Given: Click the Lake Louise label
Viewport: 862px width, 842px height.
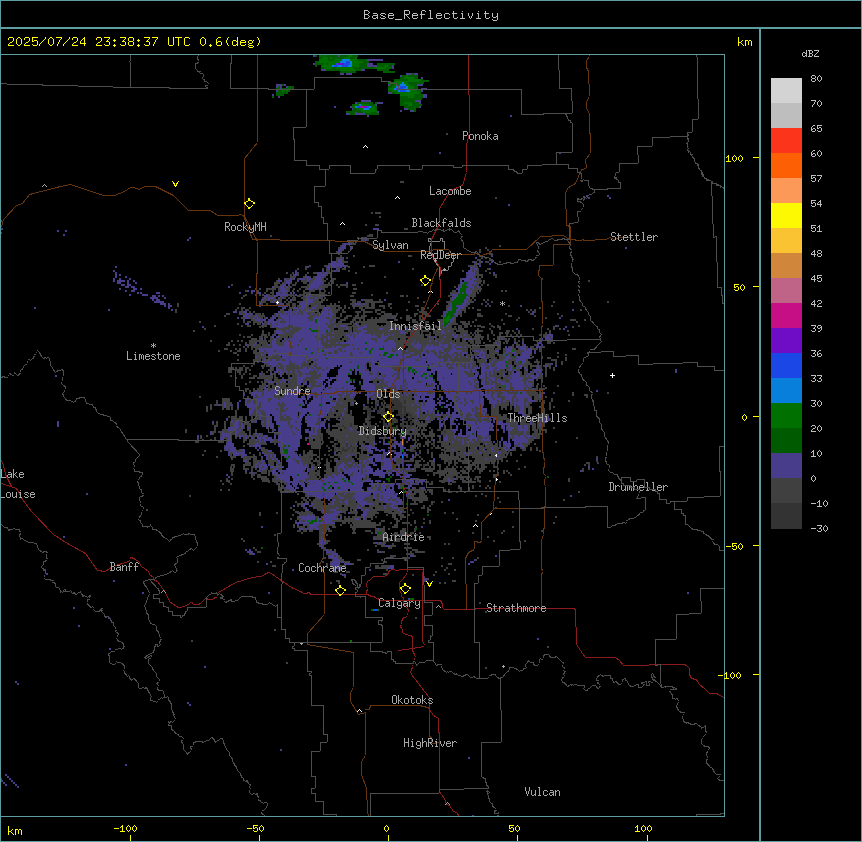Looking at the screenshot, I should pyautogui.click(x=18, y=484).
